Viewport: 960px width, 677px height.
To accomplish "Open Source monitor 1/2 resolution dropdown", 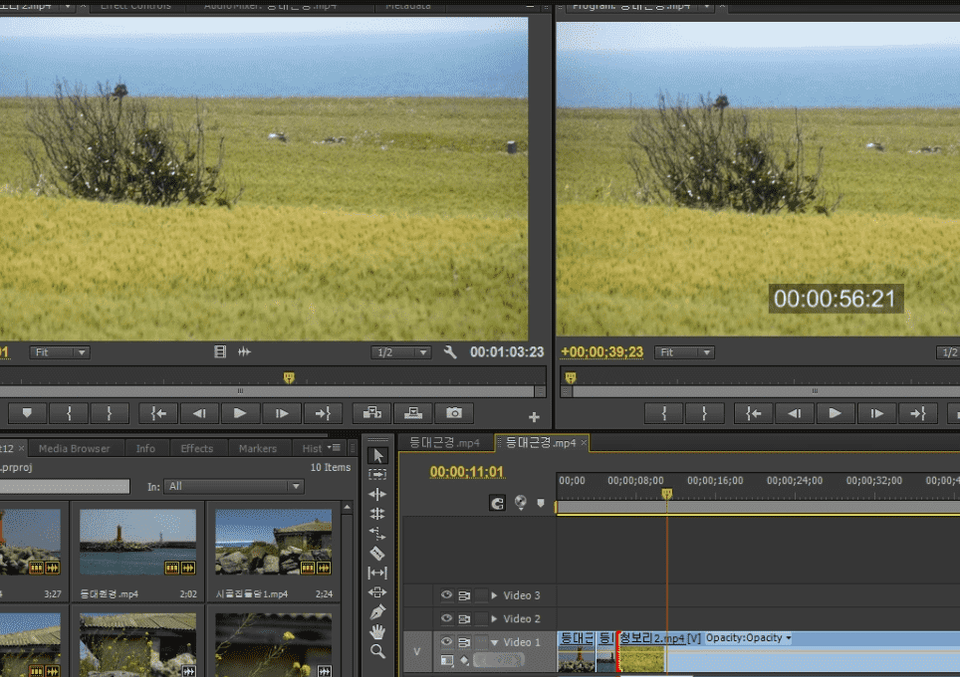I will pyautogui.click(x=401, y=353).
